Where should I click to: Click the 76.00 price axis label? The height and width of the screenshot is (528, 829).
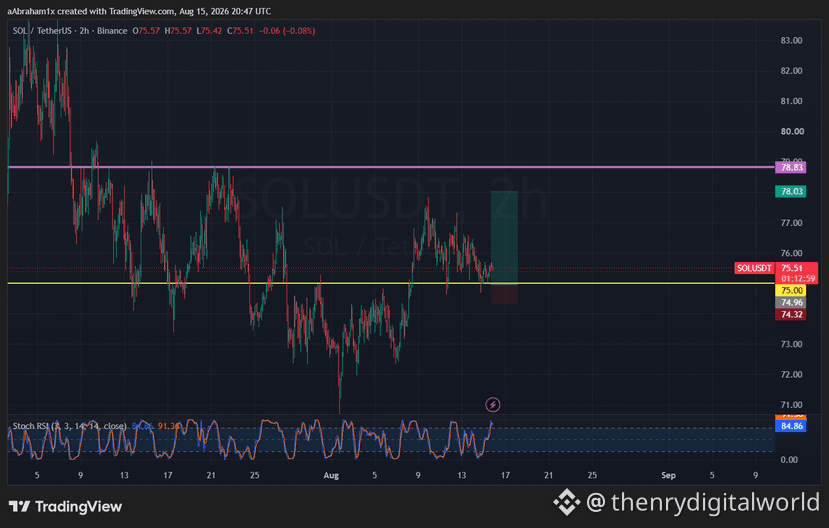pos(791,253)
